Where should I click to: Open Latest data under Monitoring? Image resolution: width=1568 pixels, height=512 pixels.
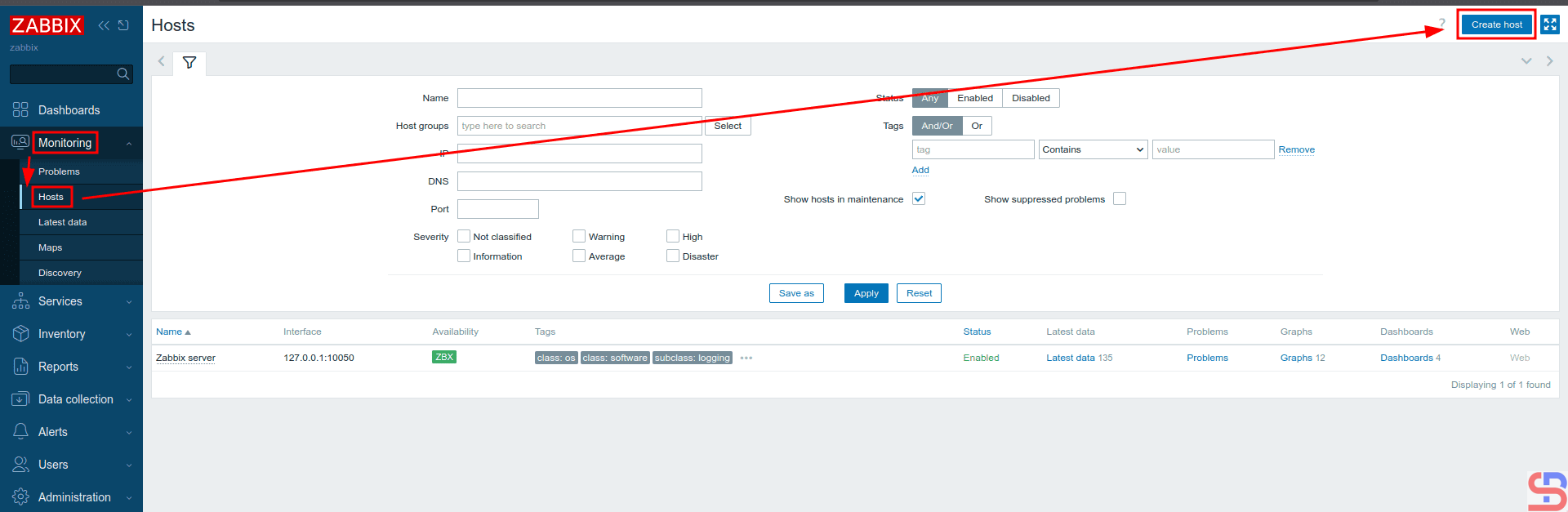tap(62, 222)
